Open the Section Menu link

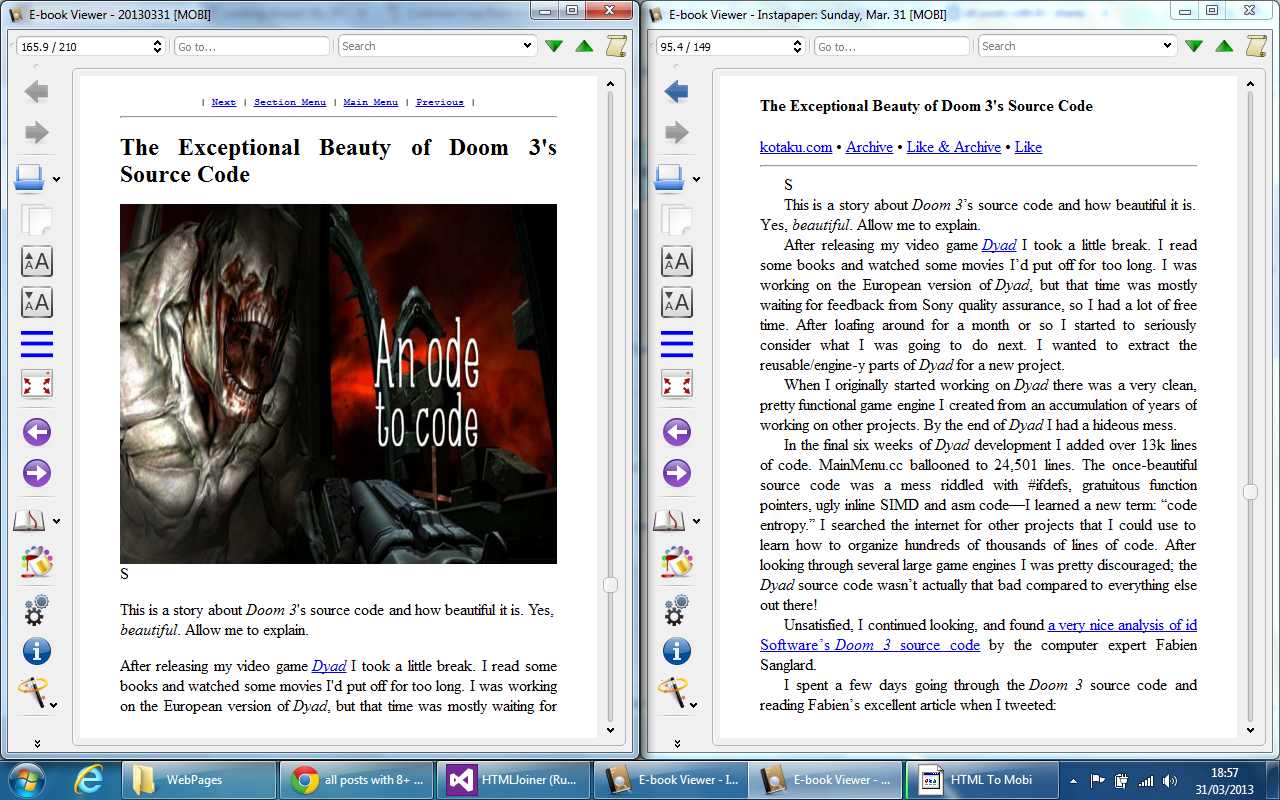click(x=290, y=102)
